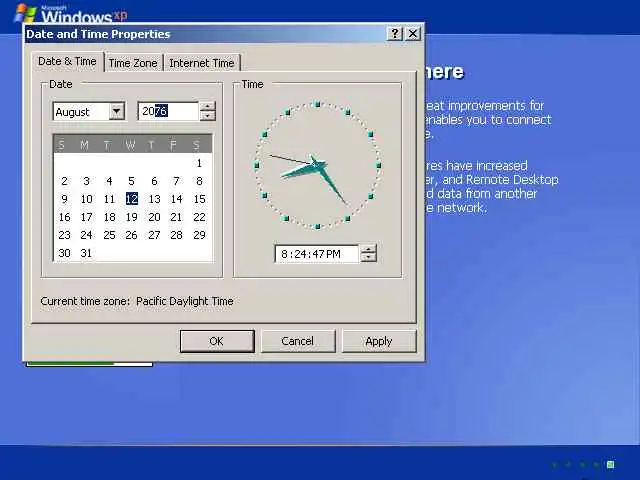
Task: Select day 5 in the calendar
Action: pyautogui.click(x=131, y=181)
